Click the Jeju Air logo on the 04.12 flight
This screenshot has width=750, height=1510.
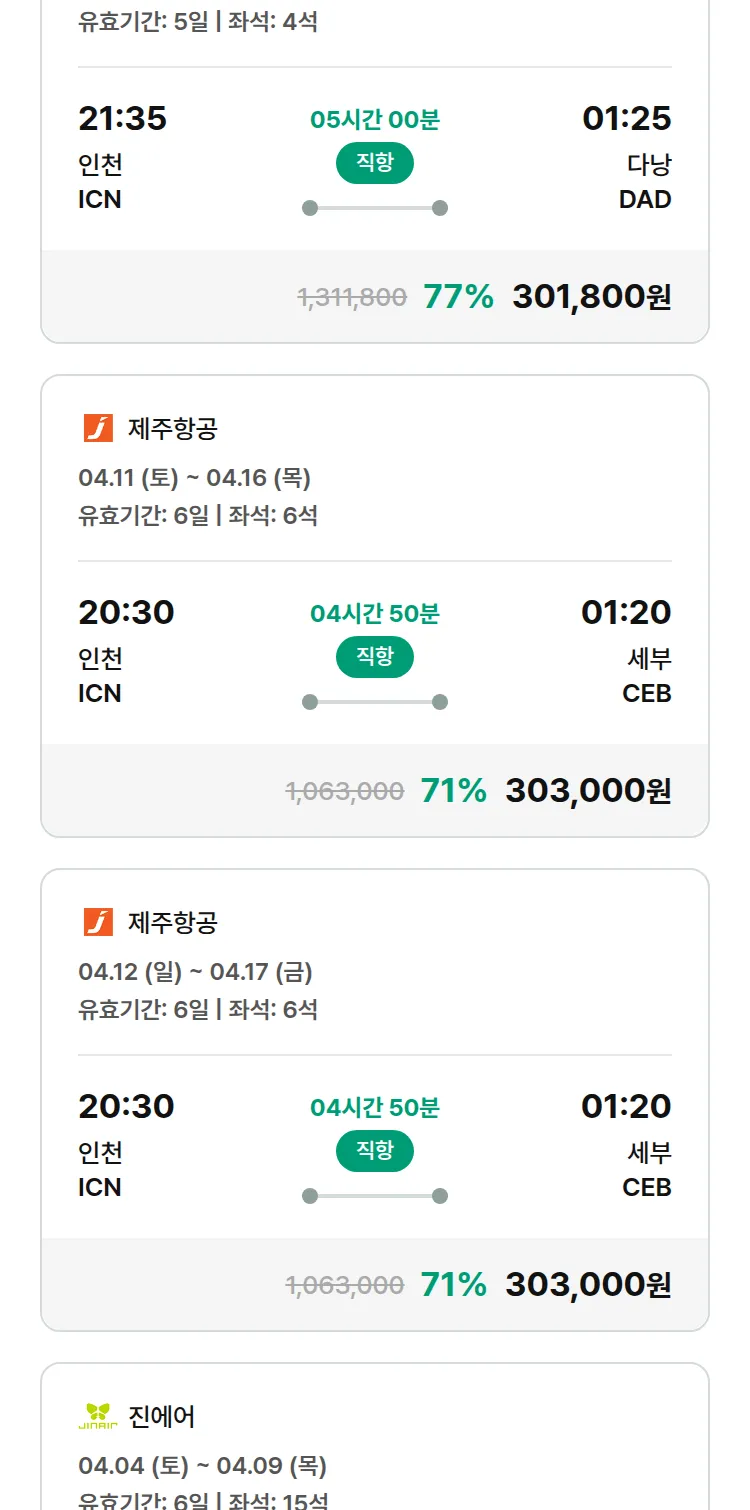pyautogui.click(x=98, y=922)
